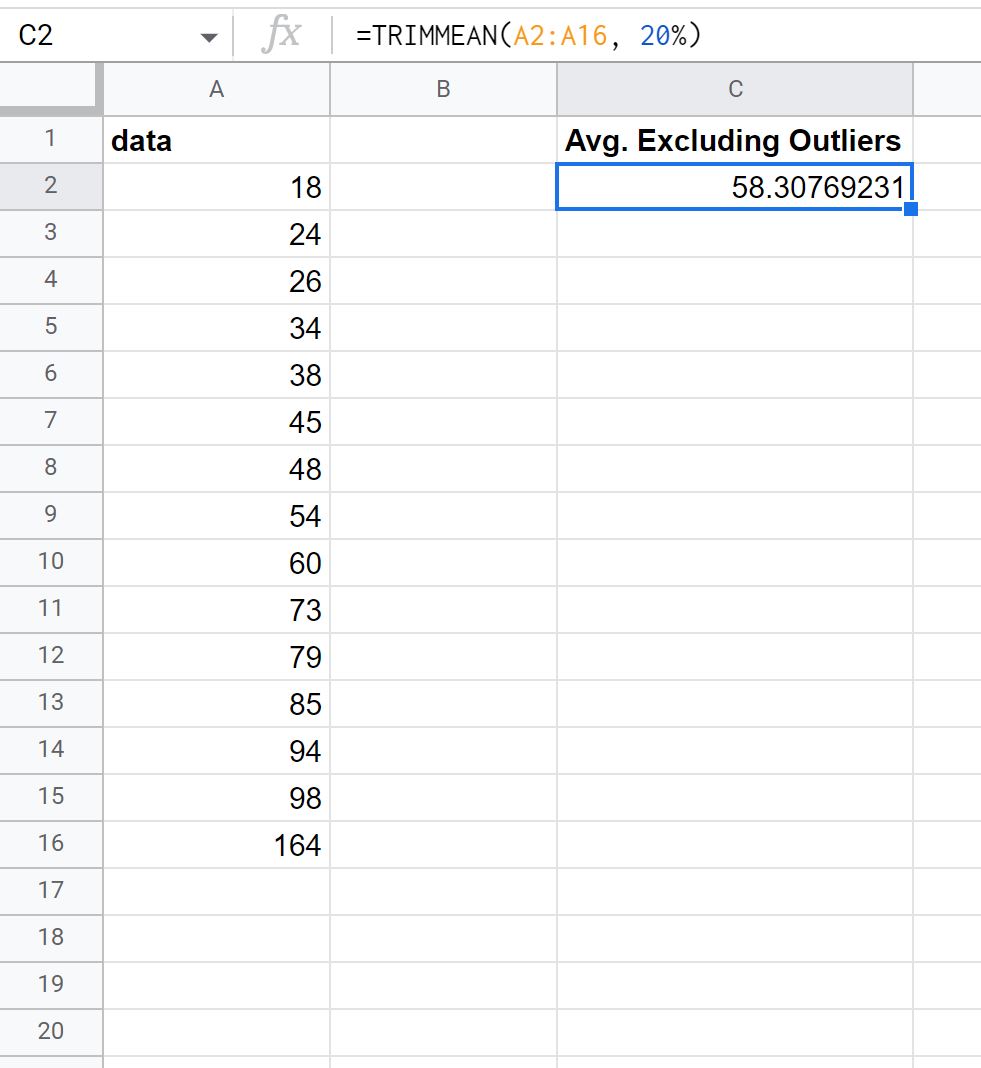This screenshot has width=981, height=1068.
Task: Select row 8 header
Action: (x=51, y=468)
